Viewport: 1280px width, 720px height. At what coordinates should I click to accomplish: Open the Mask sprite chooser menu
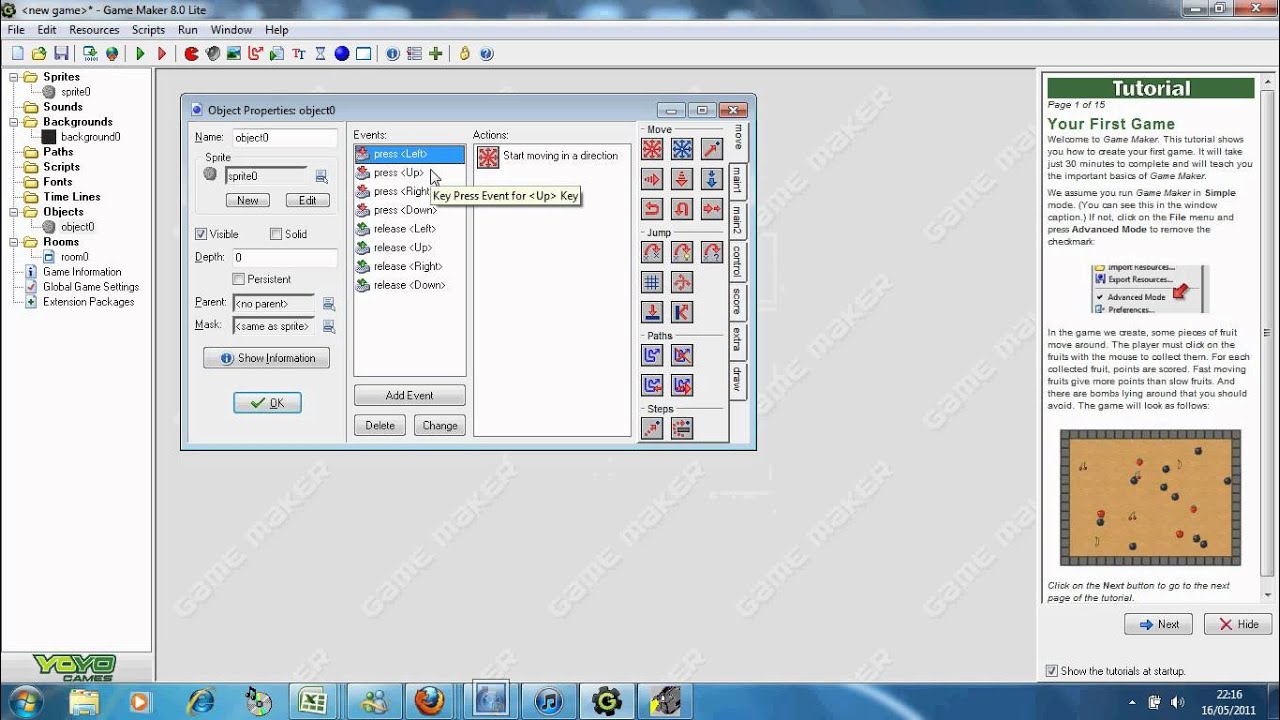coord(328,326)
